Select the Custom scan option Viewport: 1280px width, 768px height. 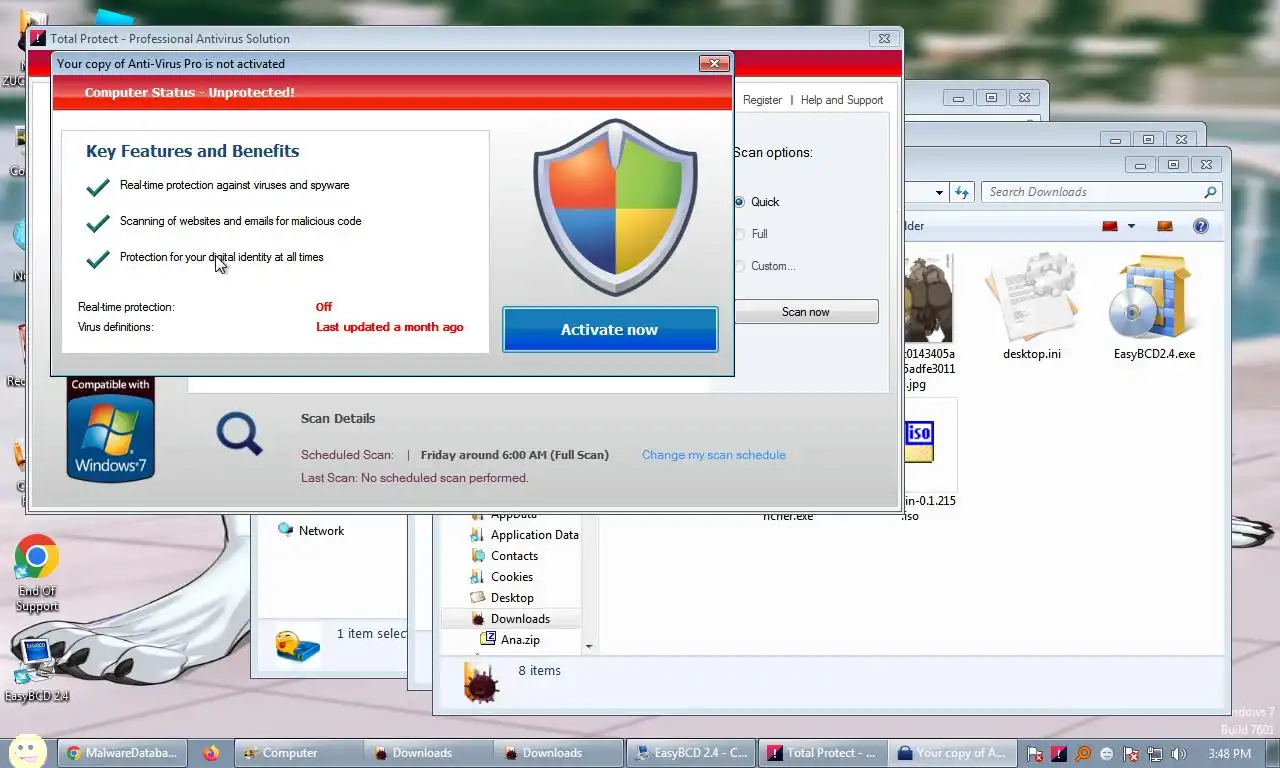(766, 266)
